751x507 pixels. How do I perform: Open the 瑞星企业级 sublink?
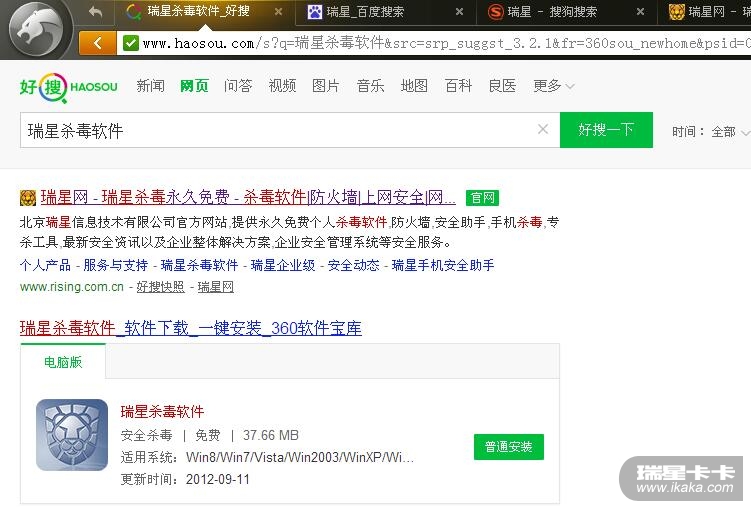pos(283,265)
